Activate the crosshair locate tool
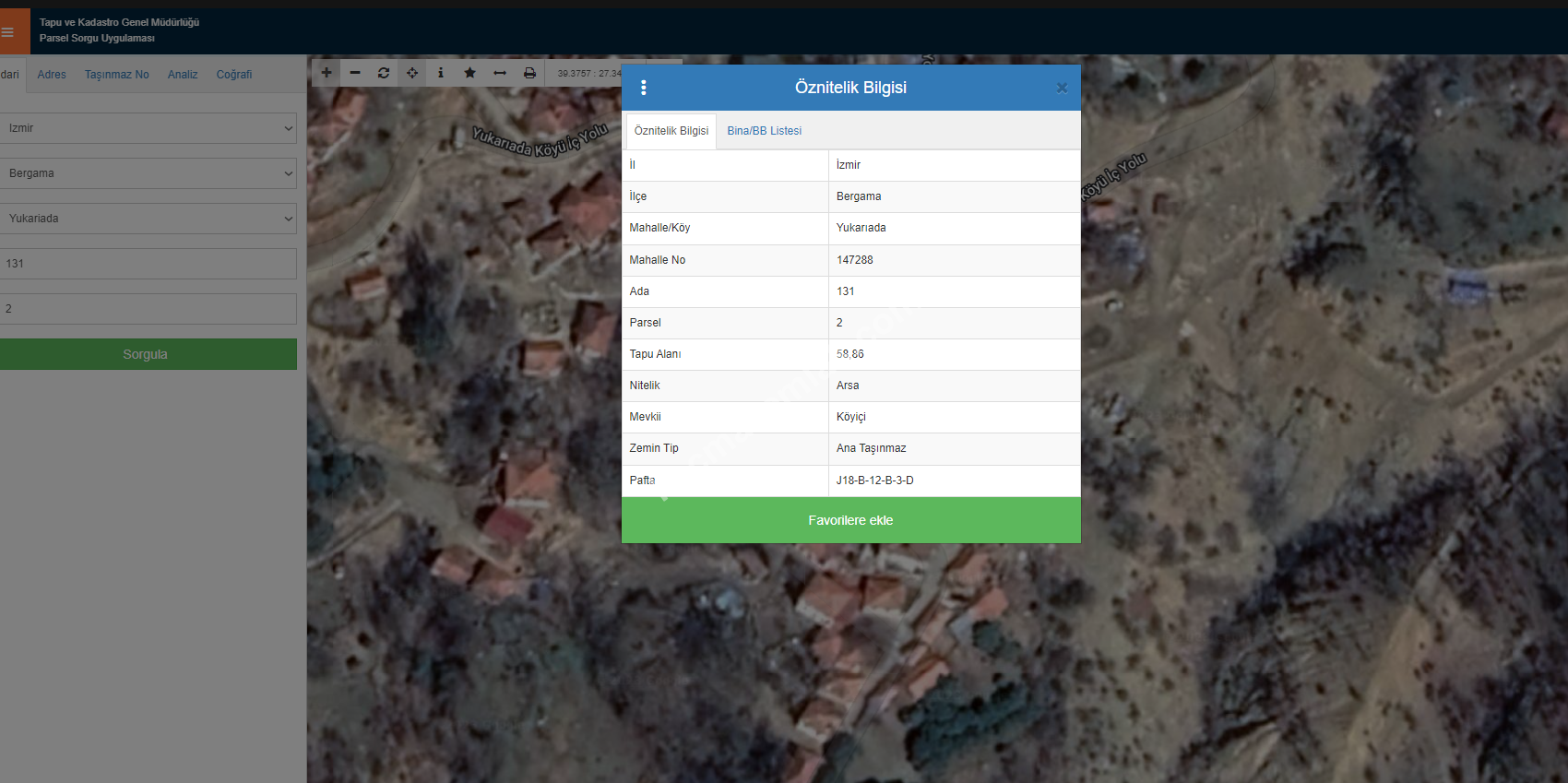This screenshot has height=783, width=1568. point(412,73)
